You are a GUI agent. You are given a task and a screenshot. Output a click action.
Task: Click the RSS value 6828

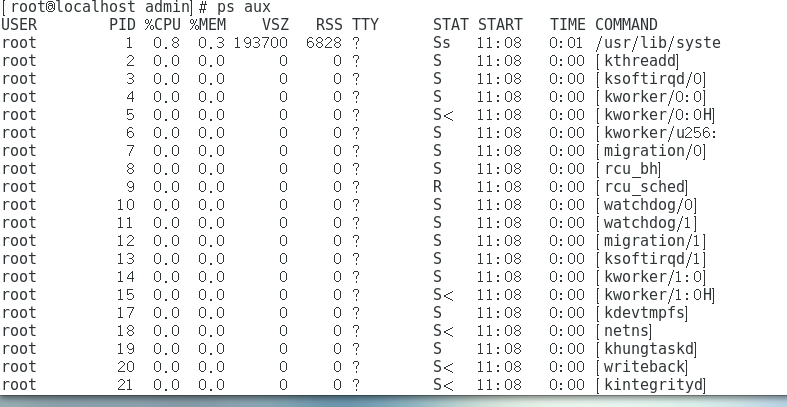[x=324, y=43]
